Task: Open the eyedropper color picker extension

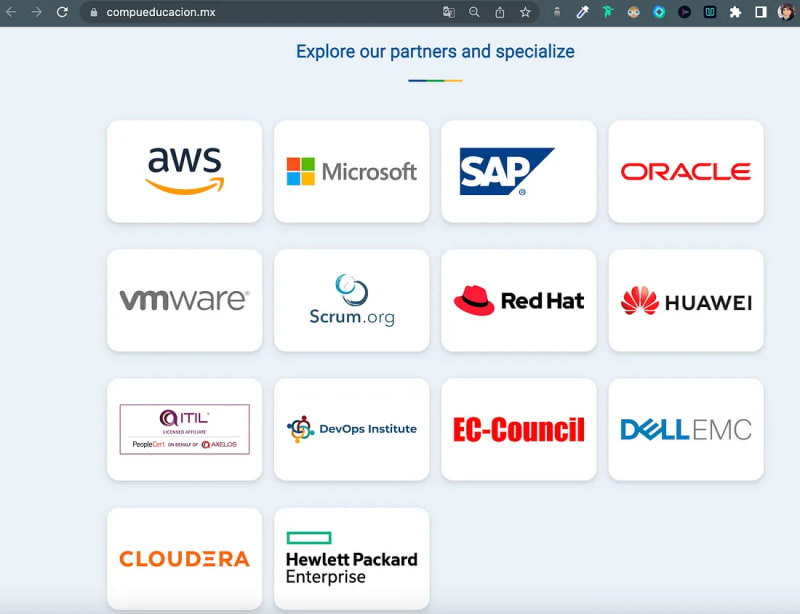Action: pos(582,12)
